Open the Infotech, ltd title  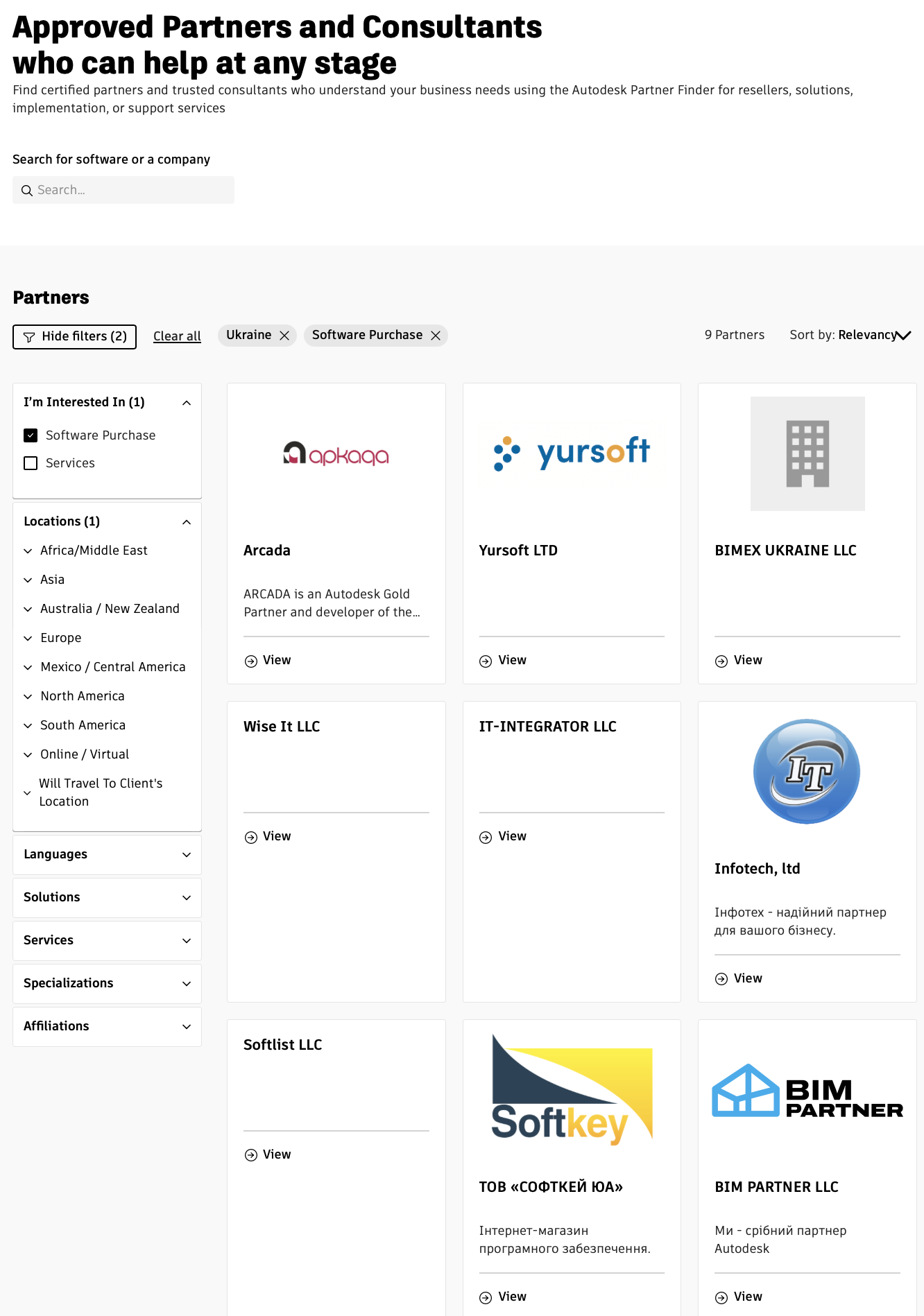click(758, 869)
